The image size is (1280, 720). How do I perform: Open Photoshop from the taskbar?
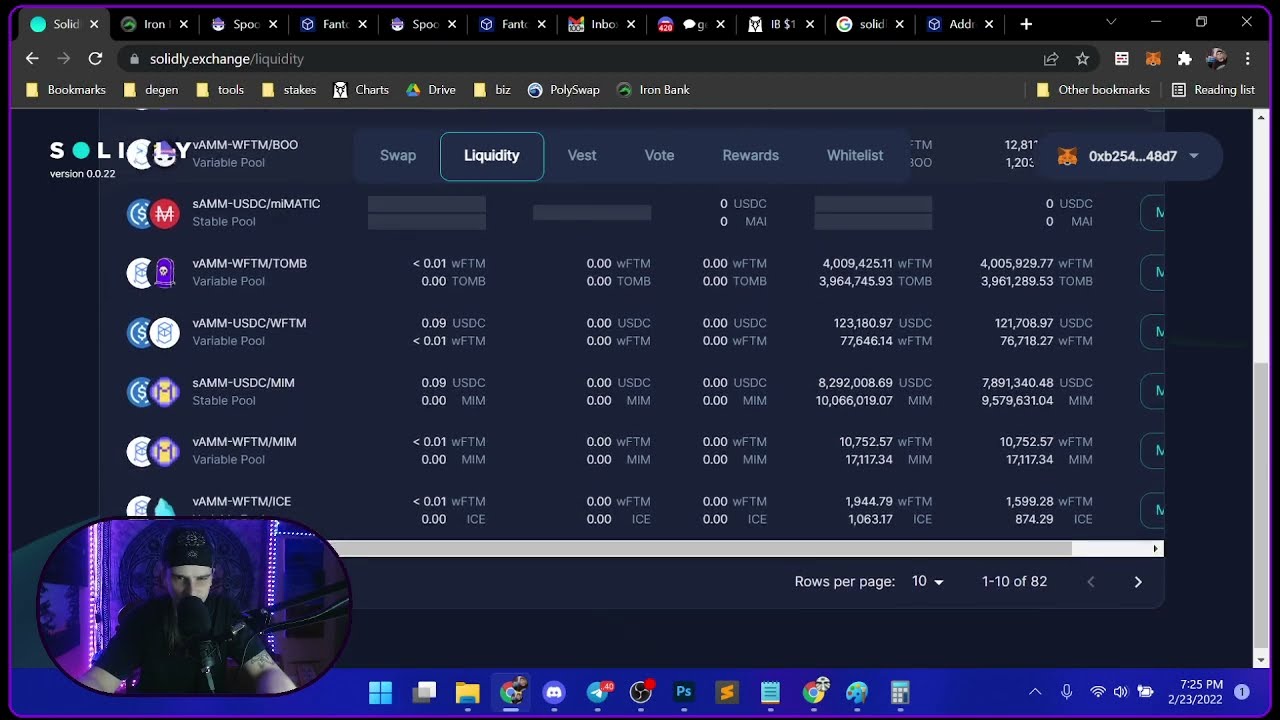[684, 692]
